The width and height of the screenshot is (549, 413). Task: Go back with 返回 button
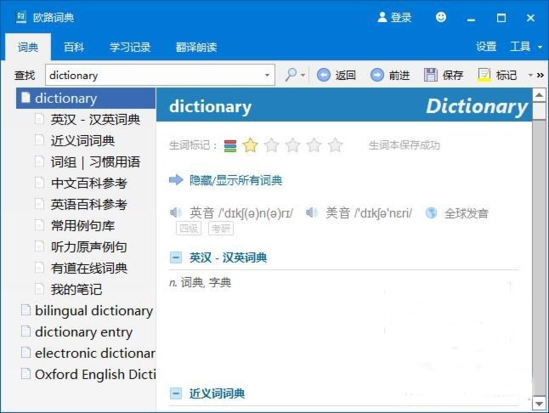pyautogui.click(x=336, y=75)
